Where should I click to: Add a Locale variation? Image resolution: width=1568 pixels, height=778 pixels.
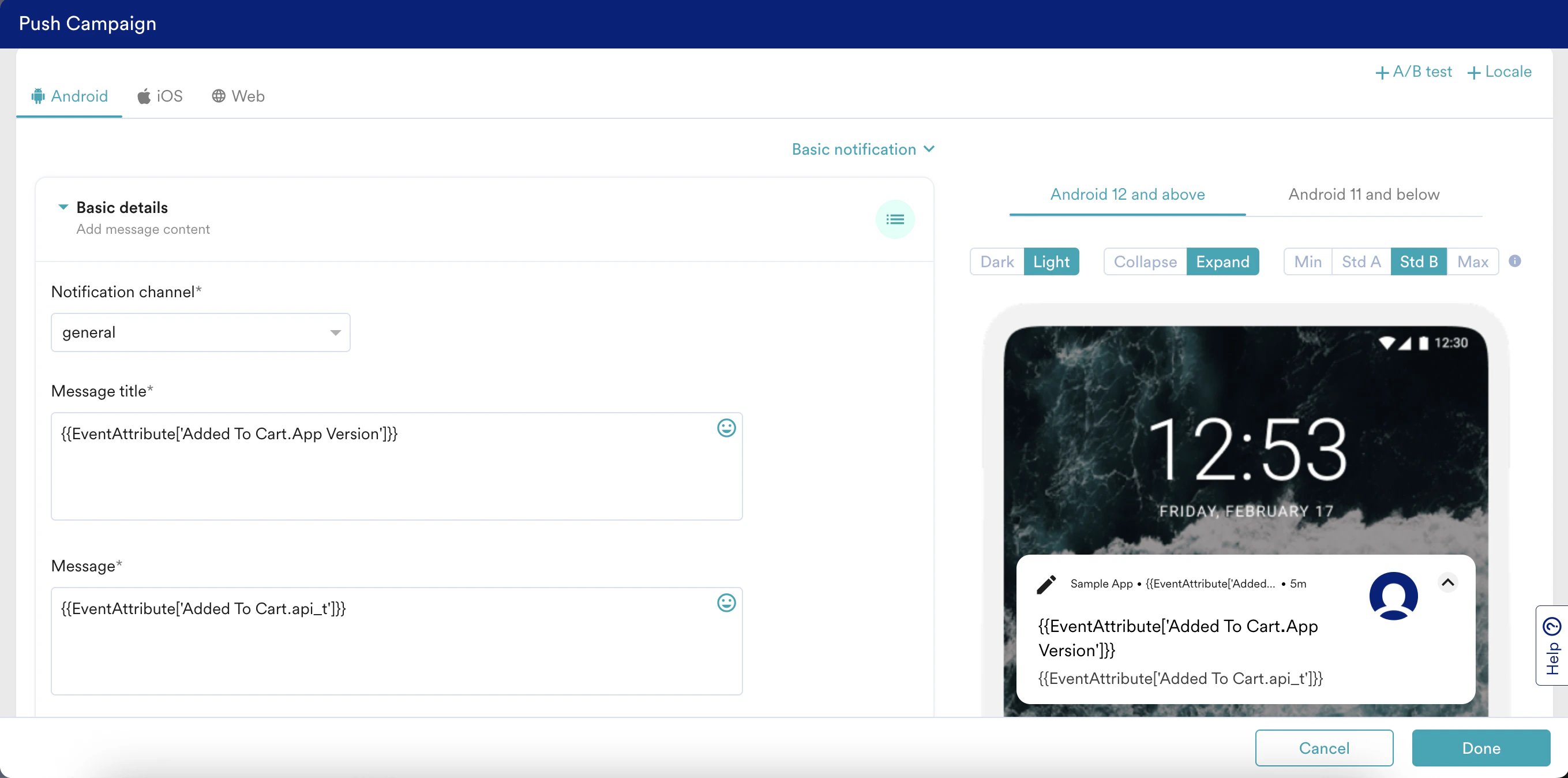point(1499,72)
